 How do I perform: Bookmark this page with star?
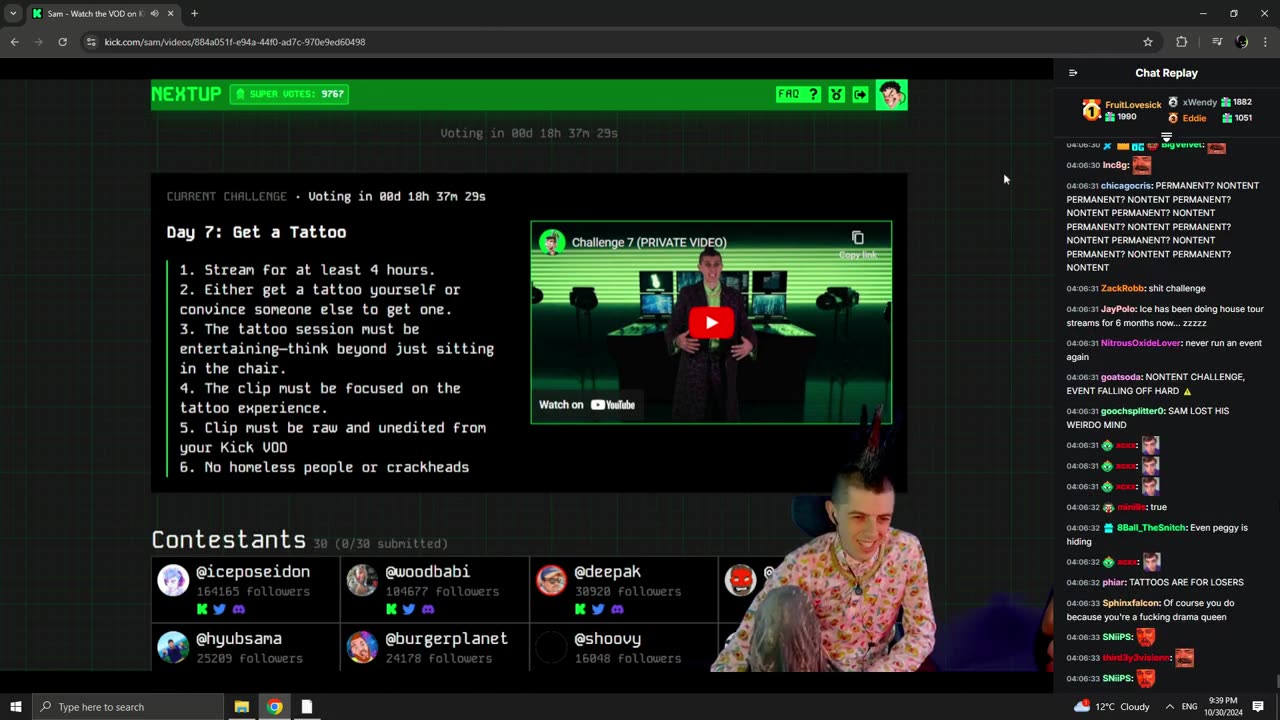[1148, 42]
